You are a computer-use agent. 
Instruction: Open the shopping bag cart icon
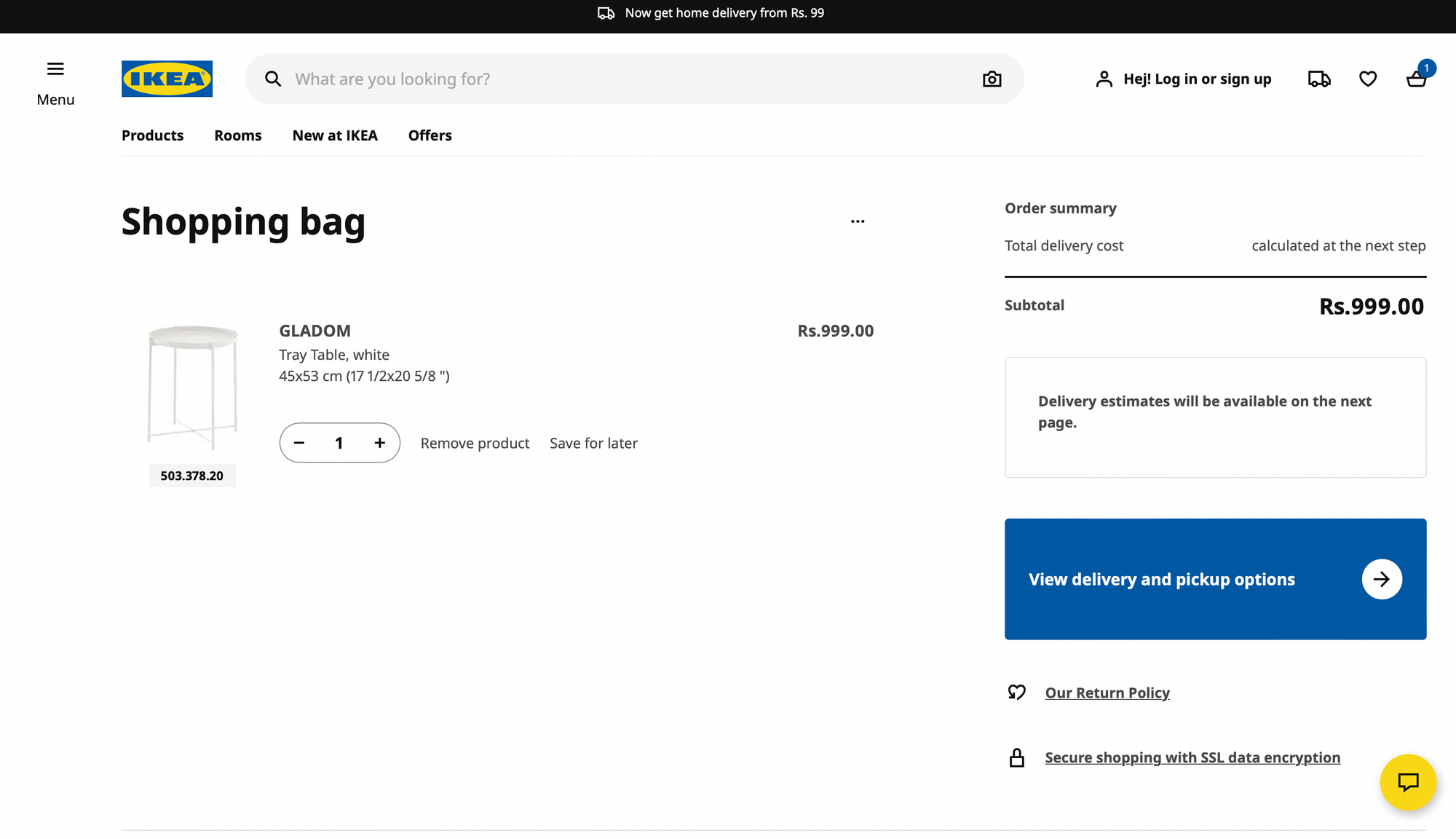pyautogui.click(x=1417, y=79)
